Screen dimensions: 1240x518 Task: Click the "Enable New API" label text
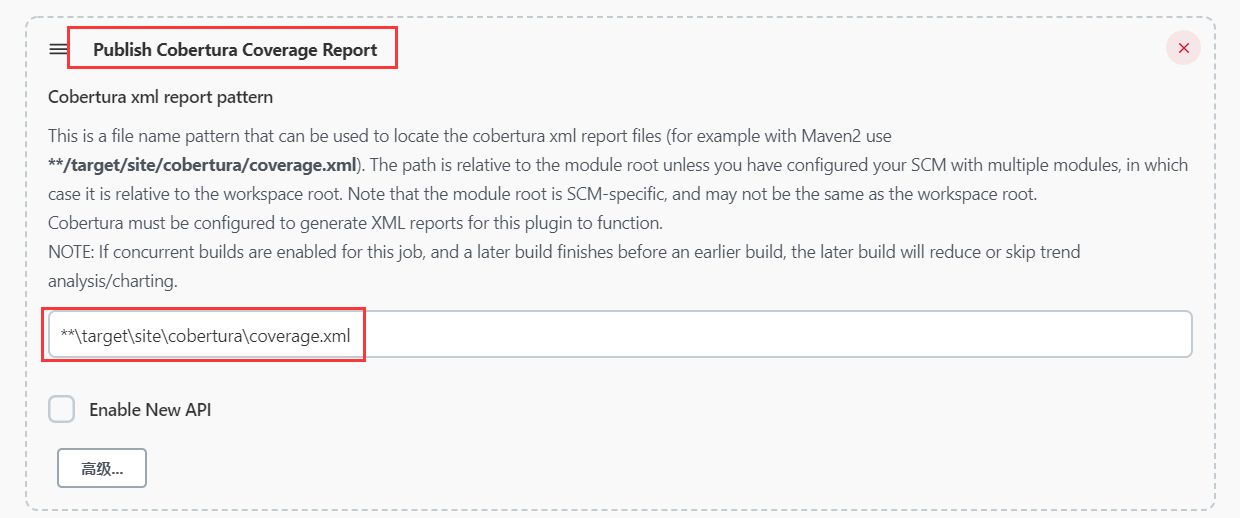pyautogui.click(x=150, y=409)
